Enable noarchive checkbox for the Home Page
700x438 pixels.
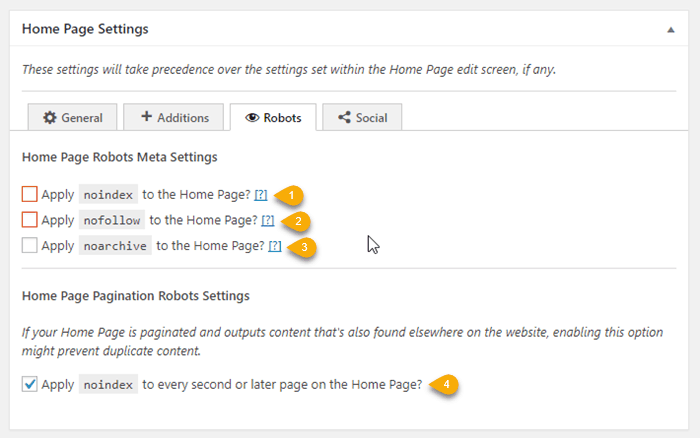pos(30,246)
